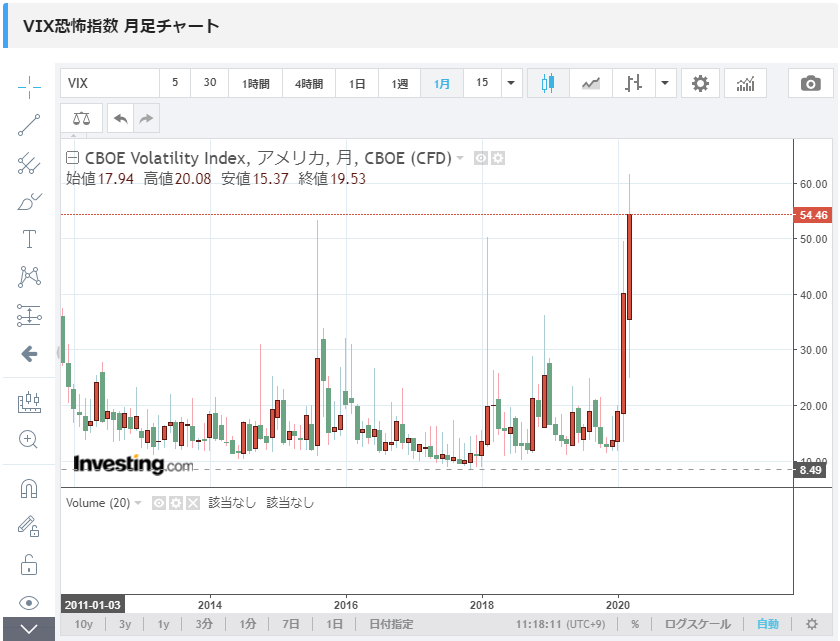Remove the Volume indicator with X icon

[x=193, y=503]
